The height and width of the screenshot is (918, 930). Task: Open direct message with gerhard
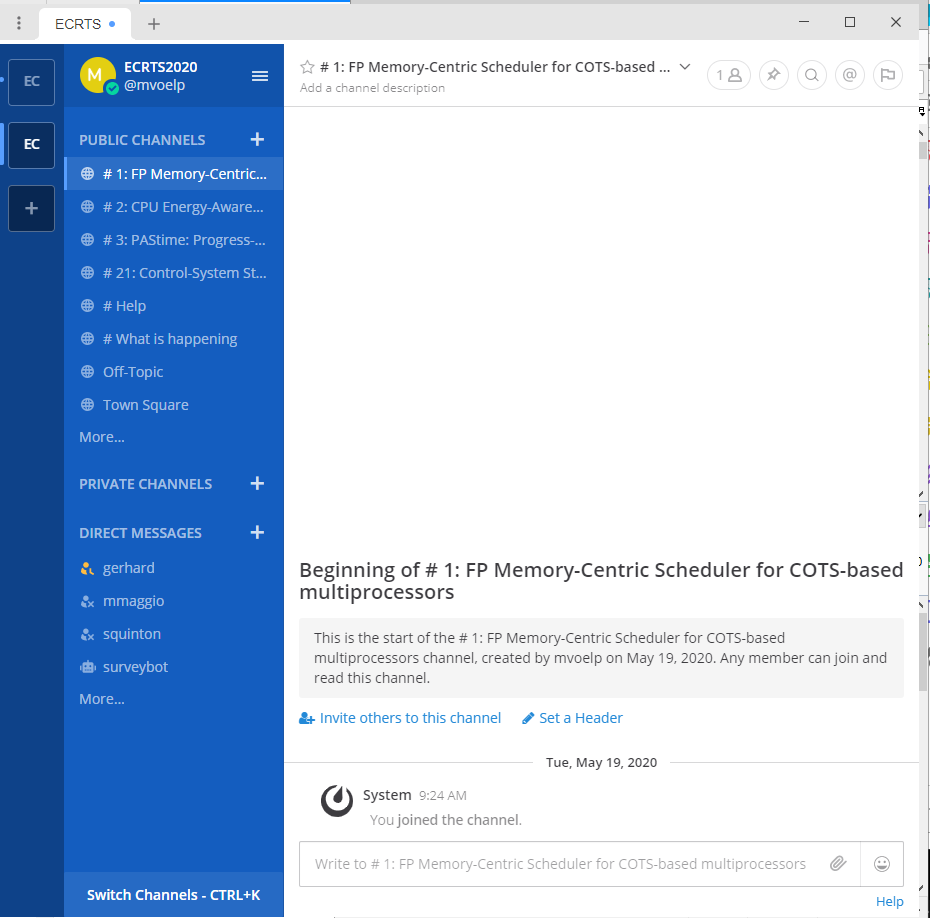(x=174, y=568)
